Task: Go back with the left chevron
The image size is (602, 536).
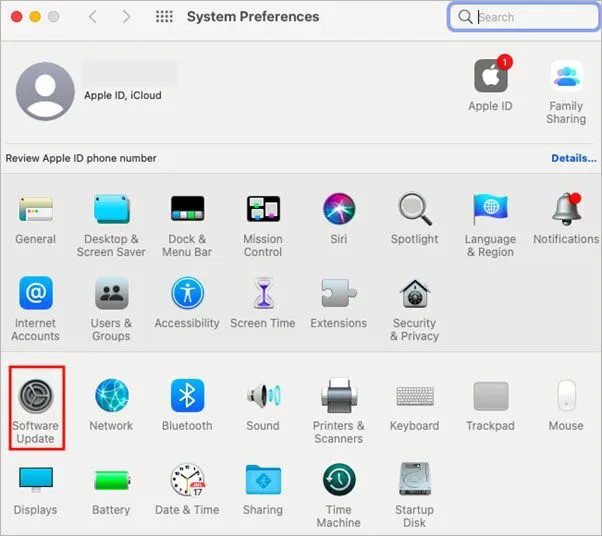Action: click(x=93, y=17)
